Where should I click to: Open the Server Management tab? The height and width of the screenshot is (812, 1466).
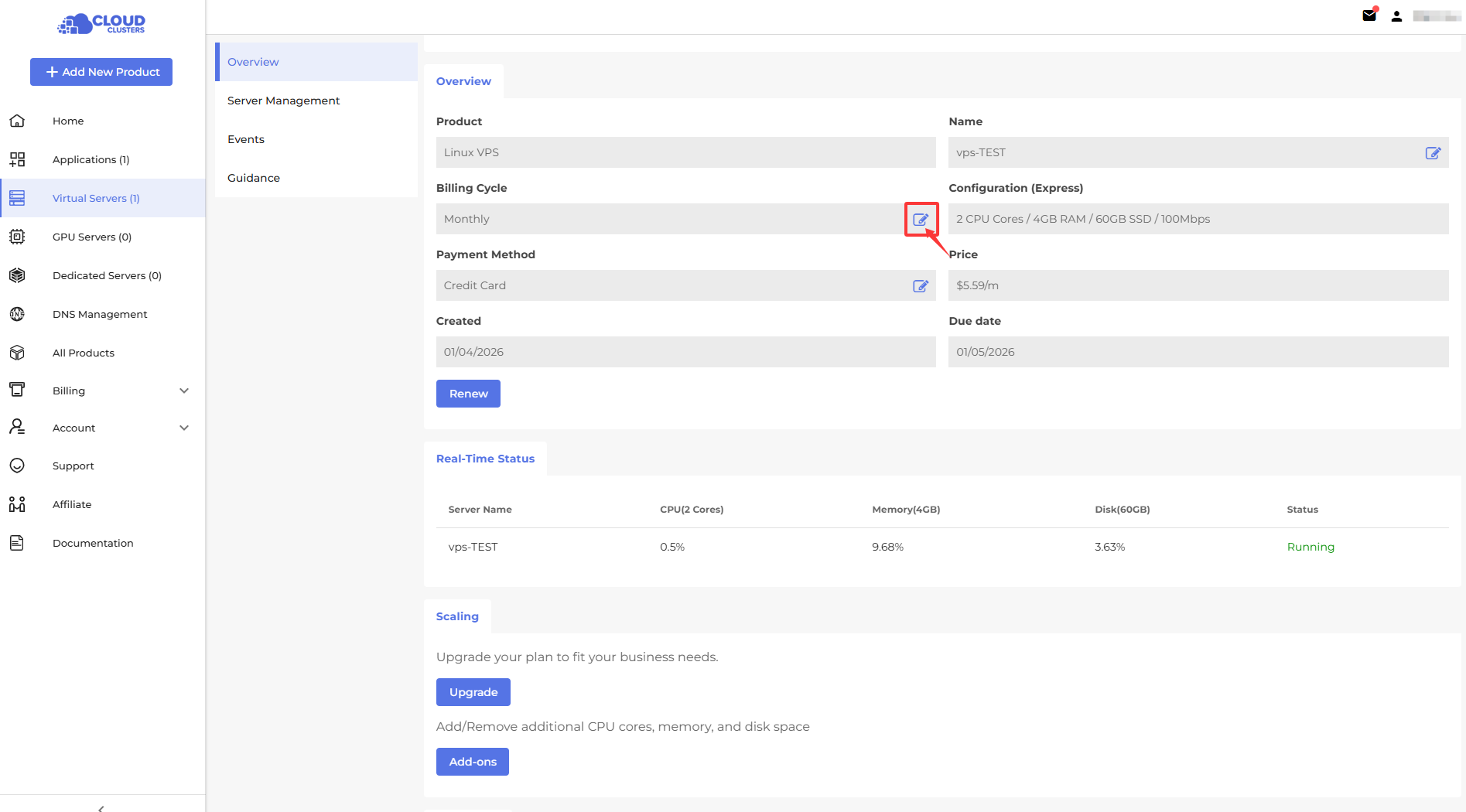pyautogui.click(x=283, y=101)
